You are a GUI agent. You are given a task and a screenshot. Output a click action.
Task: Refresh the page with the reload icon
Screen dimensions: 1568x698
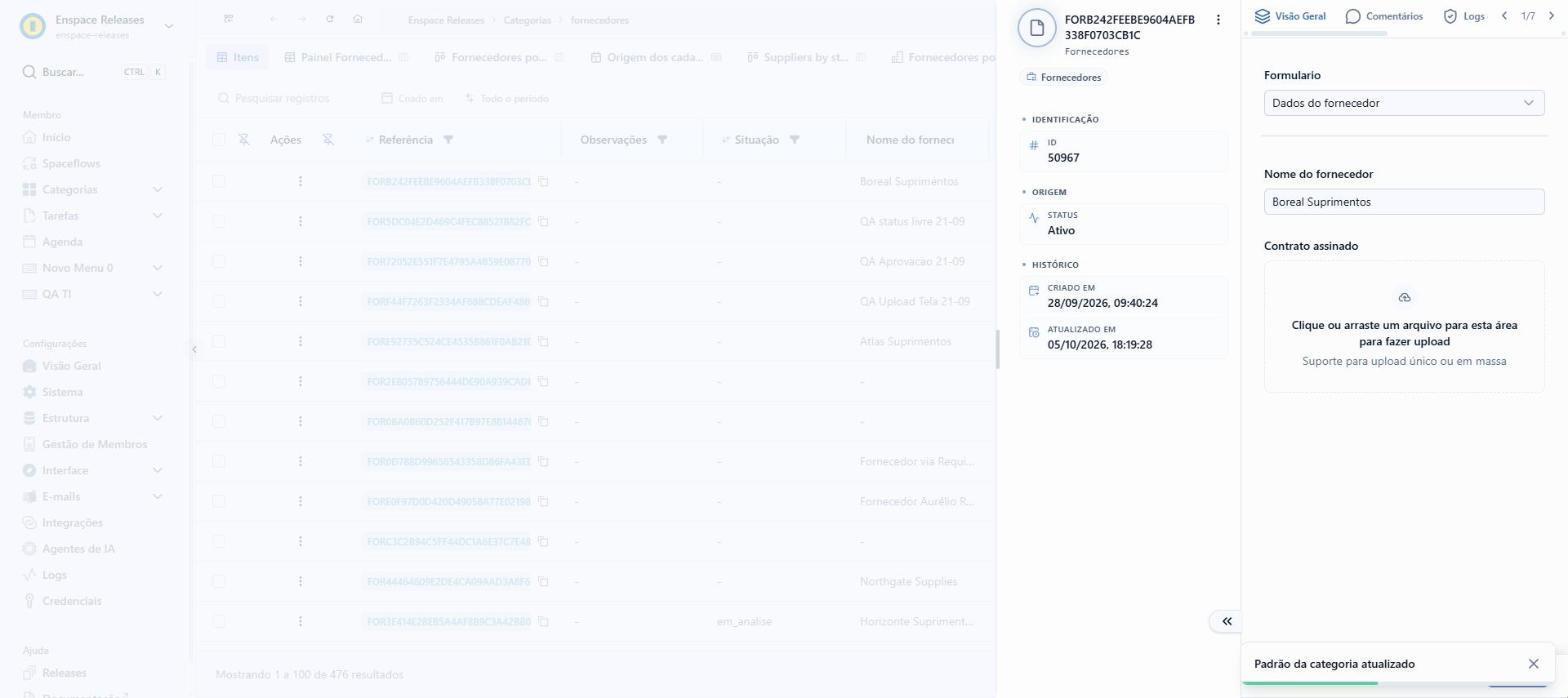click(x=330, y=20)
